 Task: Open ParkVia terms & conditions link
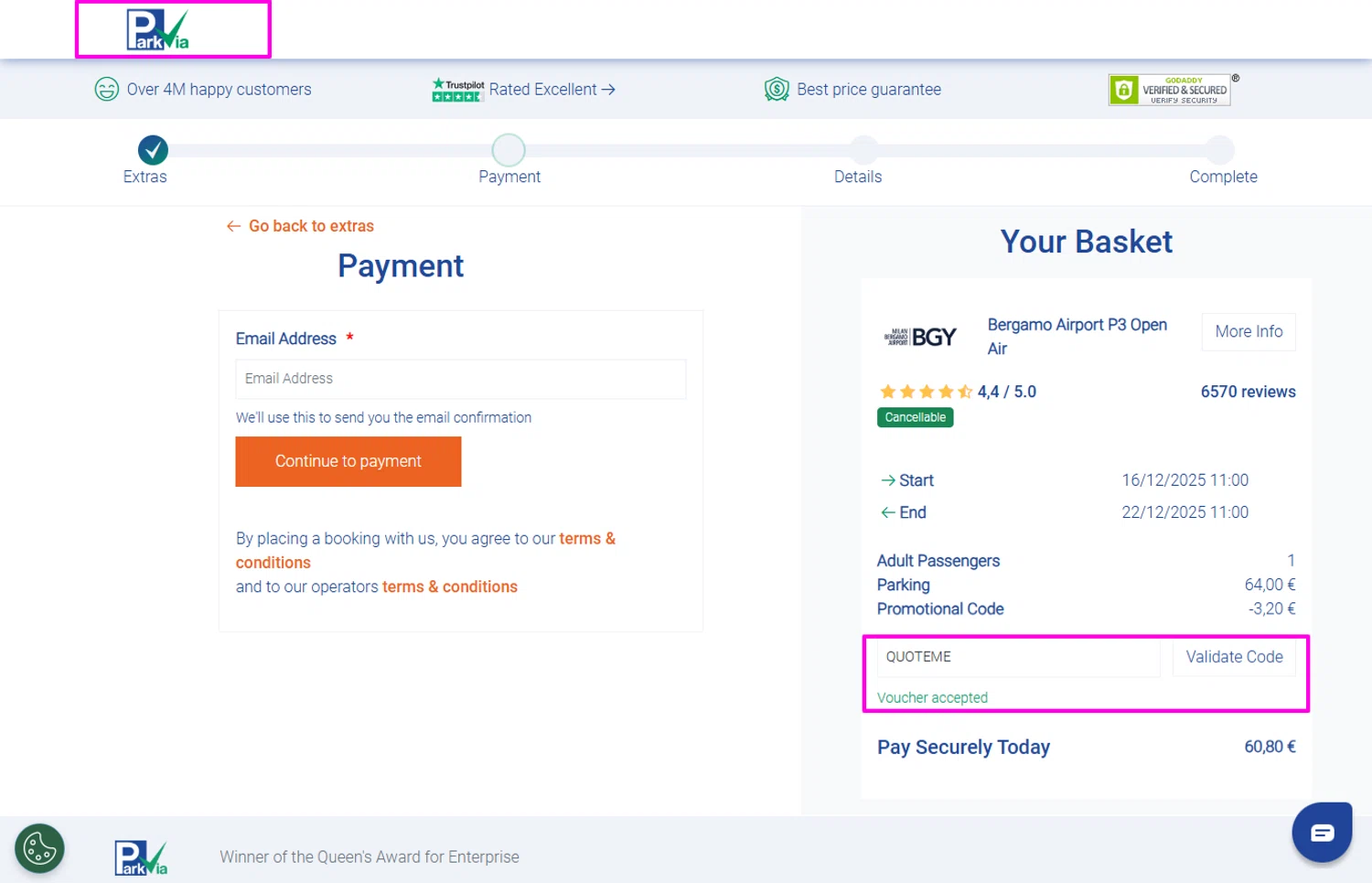pyautogui.click(x=425, y=551)
